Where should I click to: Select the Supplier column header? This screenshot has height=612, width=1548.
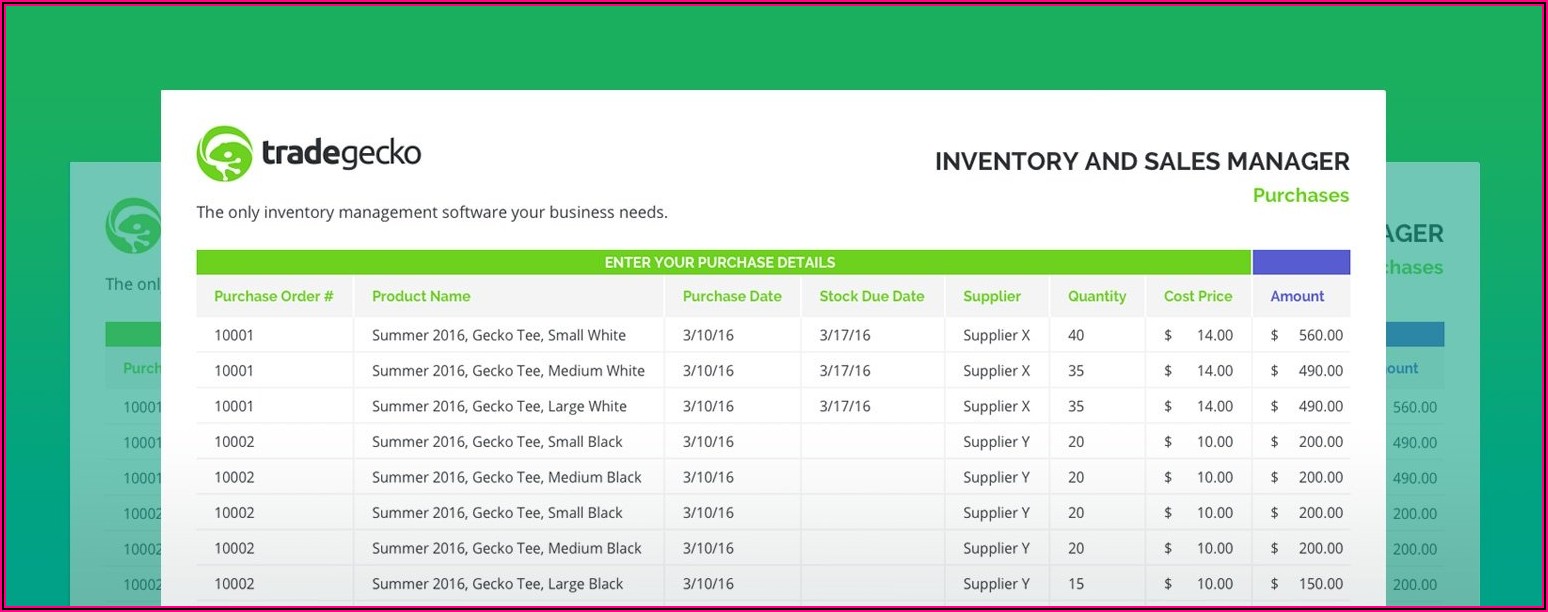coord(992,296)
